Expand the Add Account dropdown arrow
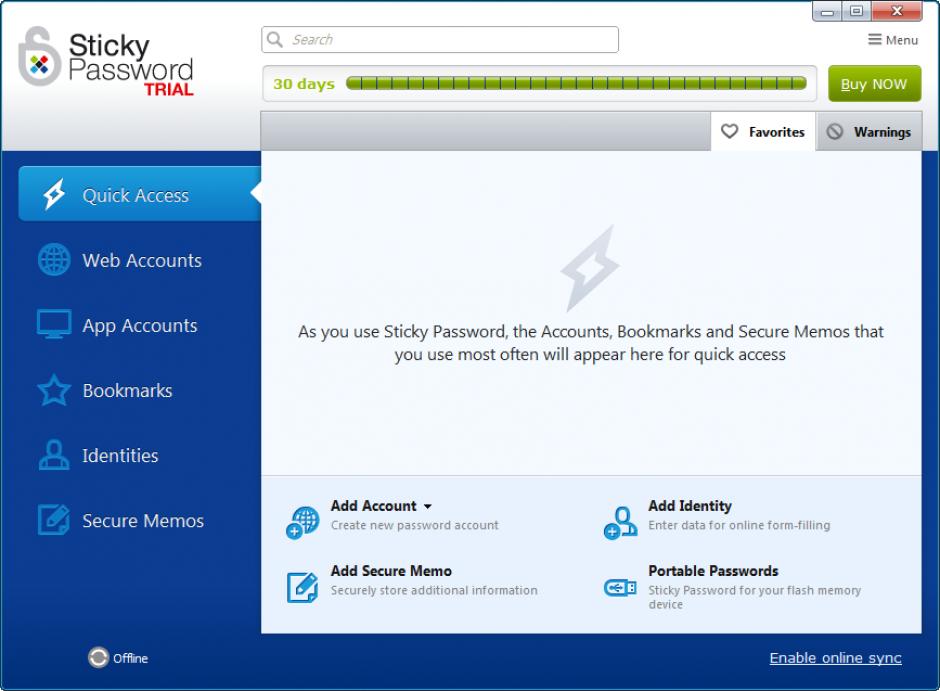 pyautogui.click(x=428, y=507)
